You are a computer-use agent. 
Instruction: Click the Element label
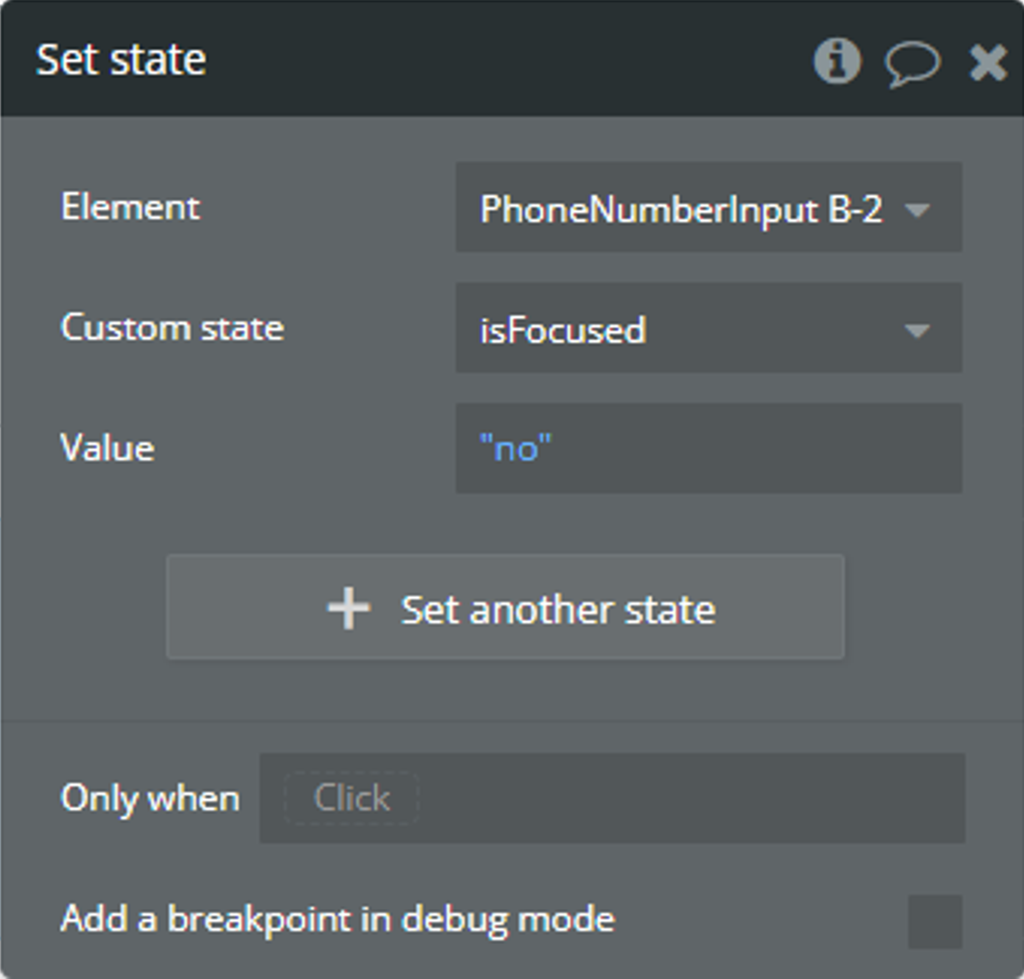(130, 207)
